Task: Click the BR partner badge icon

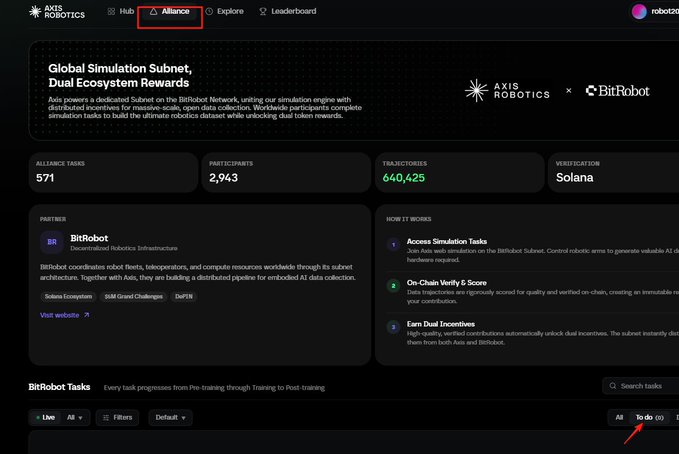Action: click(x=52, y=242)
